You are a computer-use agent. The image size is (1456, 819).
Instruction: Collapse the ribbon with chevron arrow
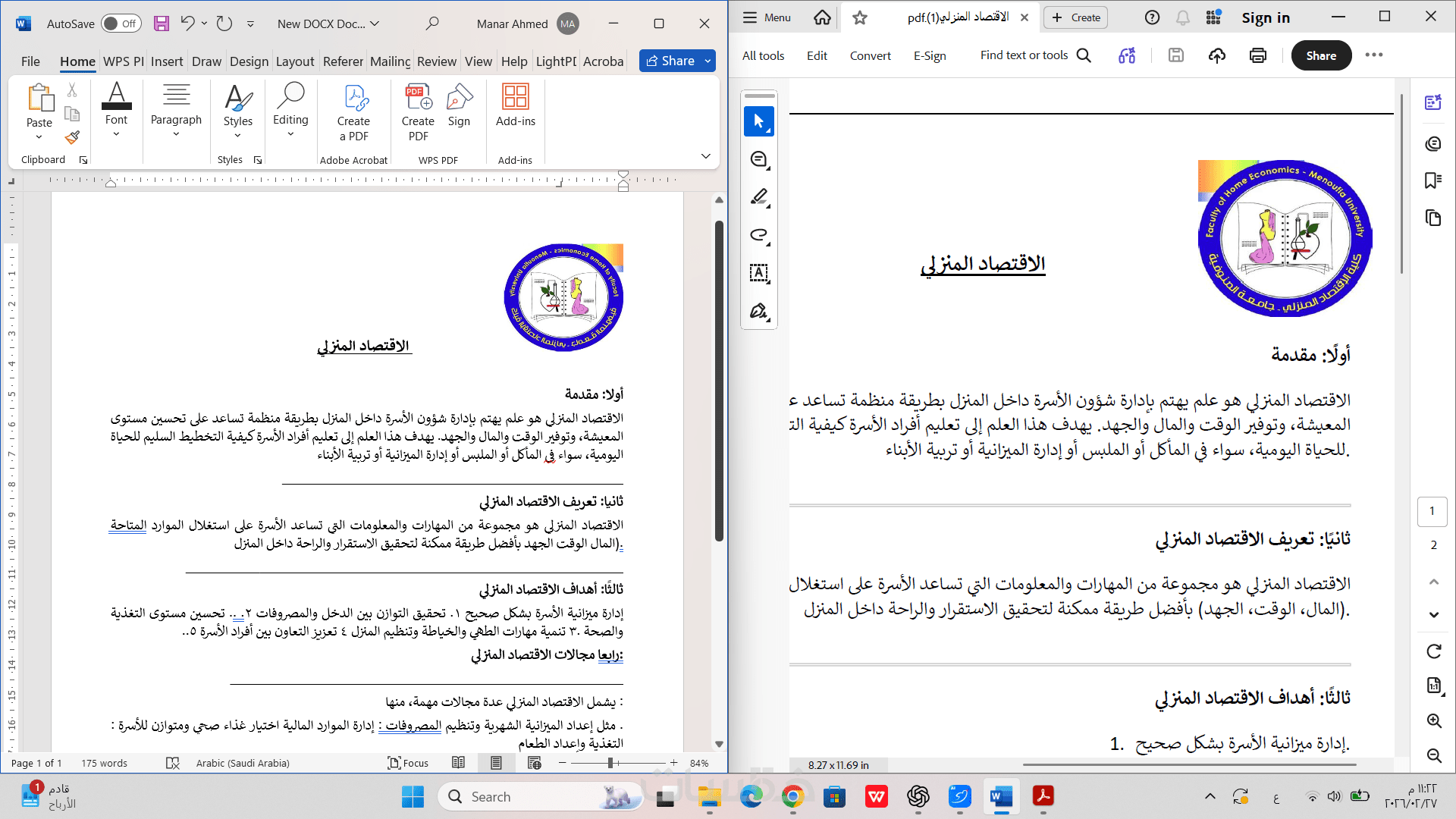(x=705, y=156)
